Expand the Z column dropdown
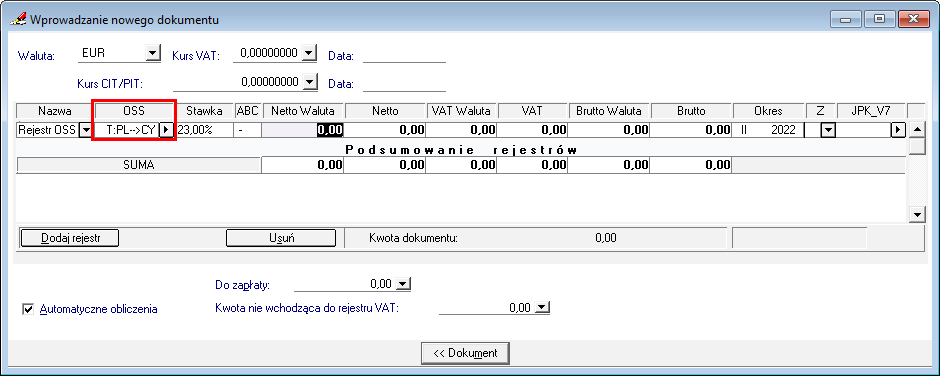Screen dimensions: 940x376 click(x=828, y=130)
